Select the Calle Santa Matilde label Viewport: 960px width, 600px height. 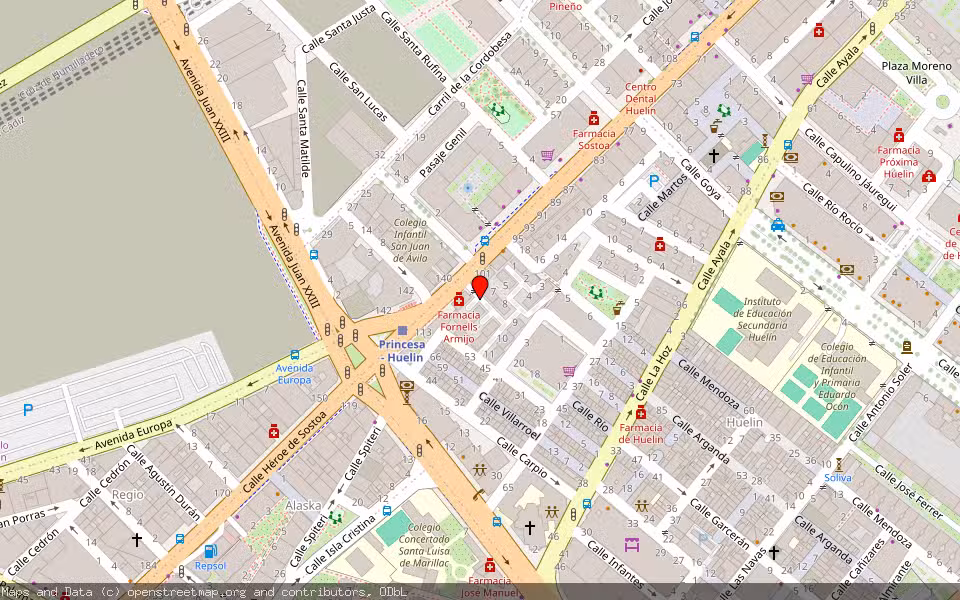(302, 129)
